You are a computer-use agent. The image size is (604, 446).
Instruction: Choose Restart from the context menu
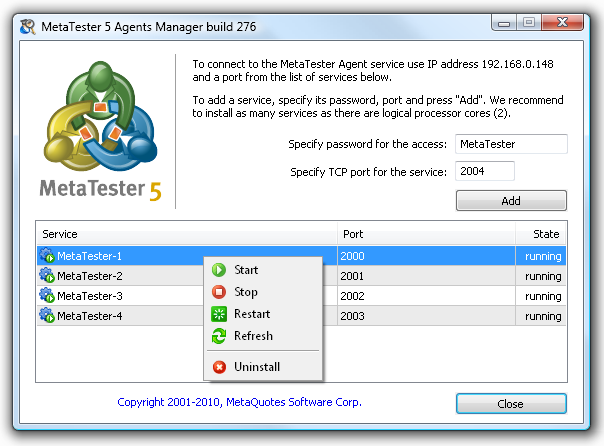(263, 314)
